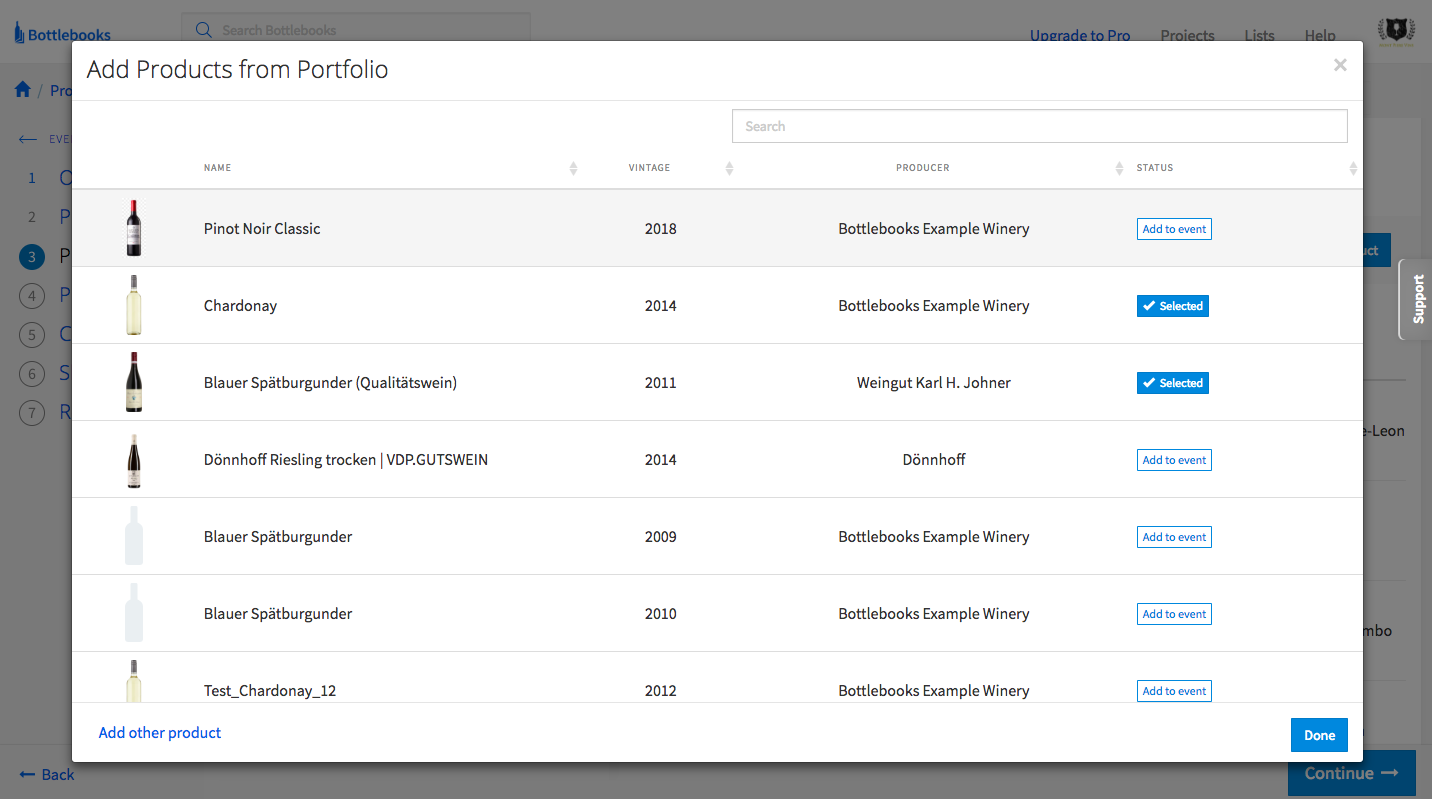
Task: Focus the Search Bottlebooks top field
Action: point(355,28)
